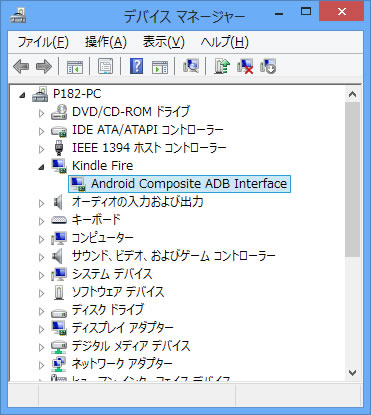Expand the キーボード node

[x=41, y=221]
